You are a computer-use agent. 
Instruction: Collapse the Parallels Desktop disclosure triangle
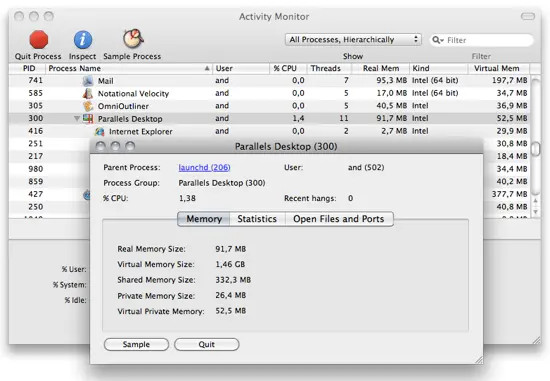pyautogui.click(x=76, y=119)
